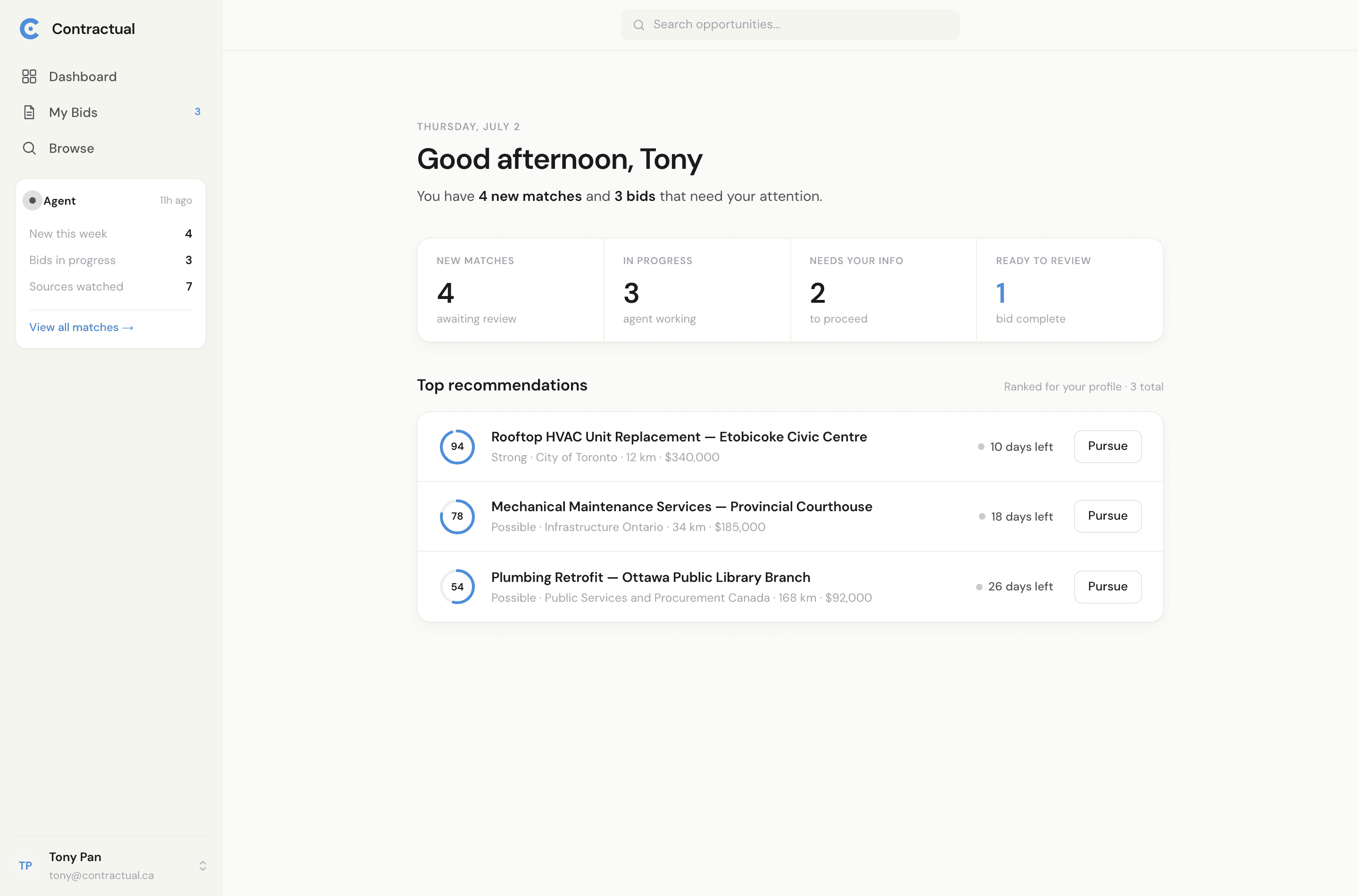The image size is (1358, 896).
Task: Open Mechanical Maintenance Services — Provincial Courthouse title
Action: [681, 506]
